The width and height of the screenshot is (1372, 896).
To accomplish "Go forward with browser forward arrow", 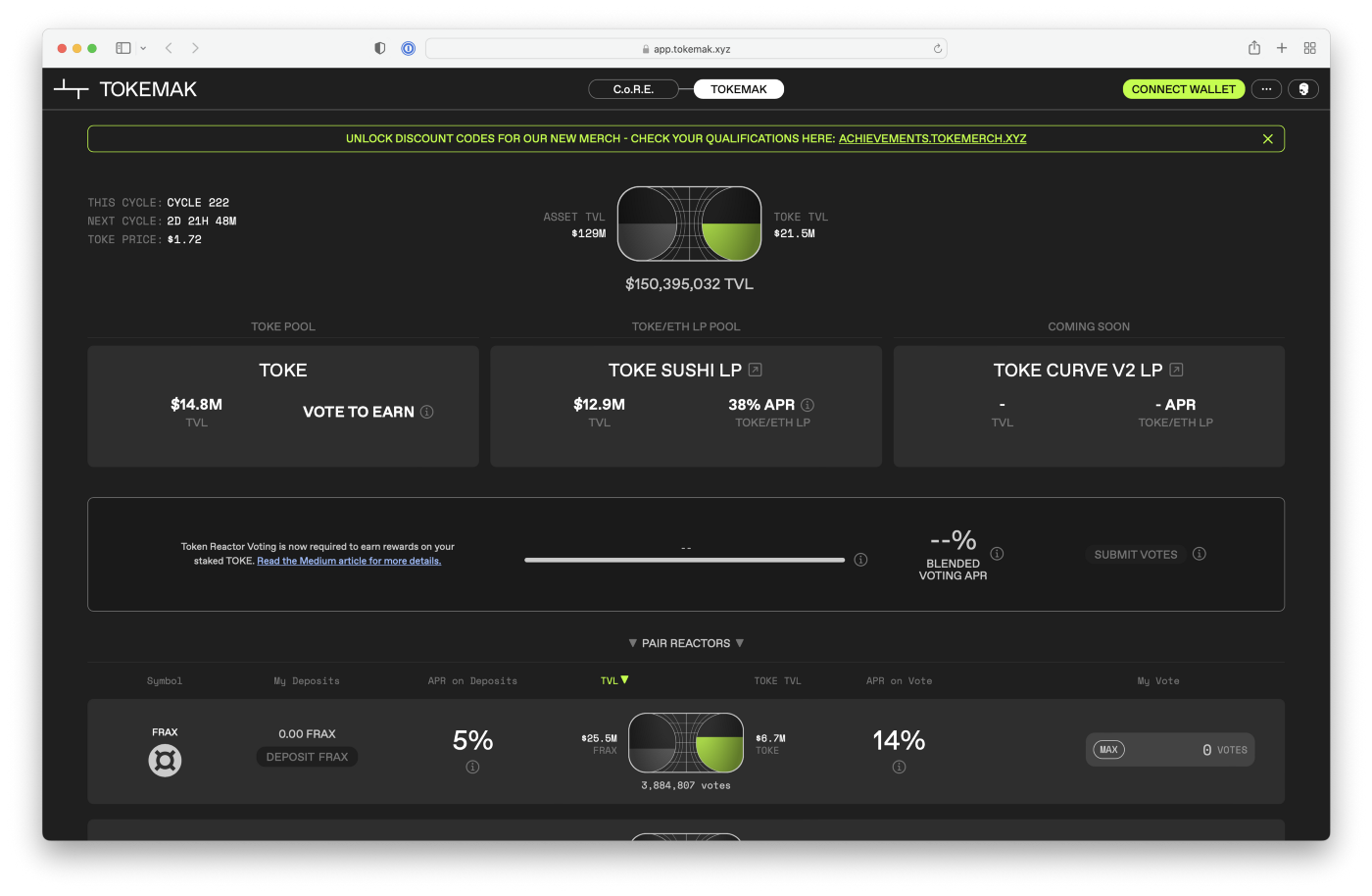I will [x=195, y=48].
